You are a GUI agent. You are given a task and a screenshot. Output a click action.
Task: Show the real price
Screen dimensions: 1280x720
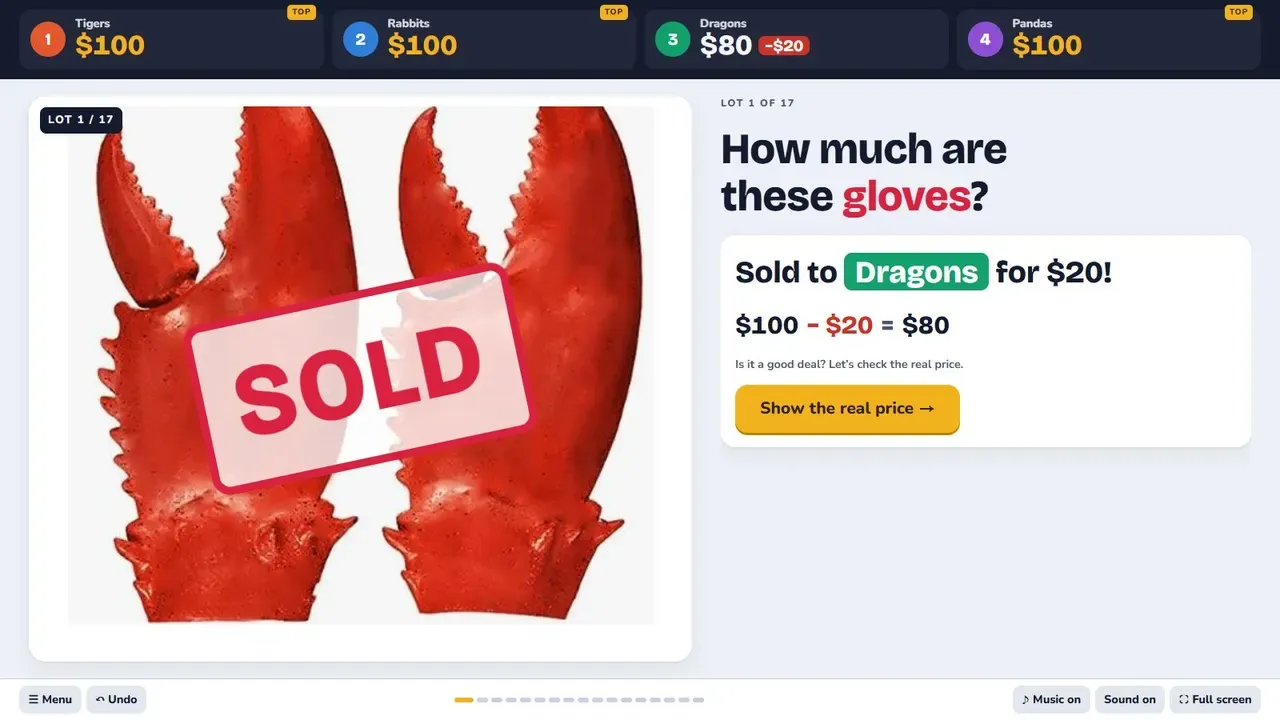click(847, 409)
